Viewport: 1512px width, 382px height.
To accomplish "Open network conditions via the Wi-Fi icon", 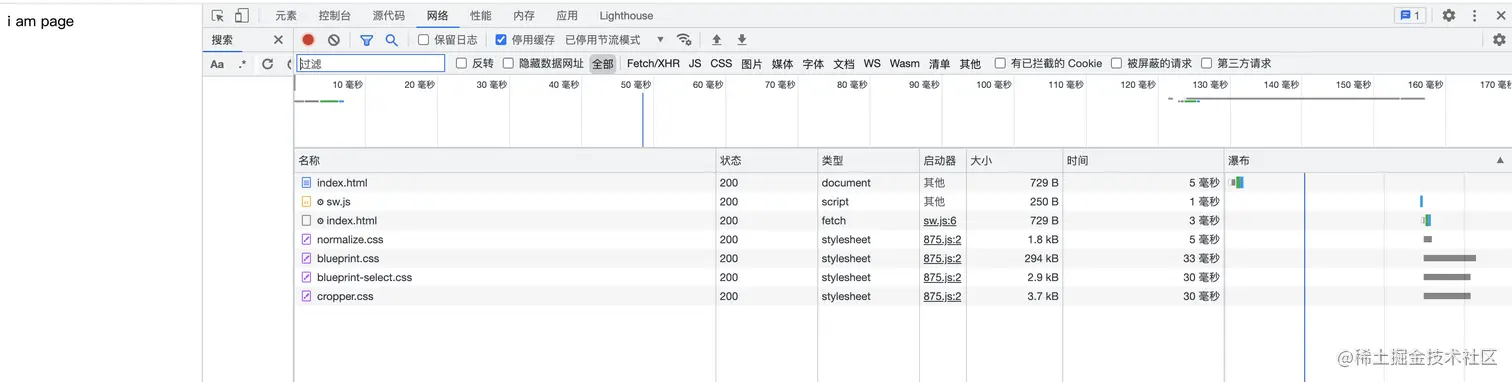I will [x=684, y=40].
